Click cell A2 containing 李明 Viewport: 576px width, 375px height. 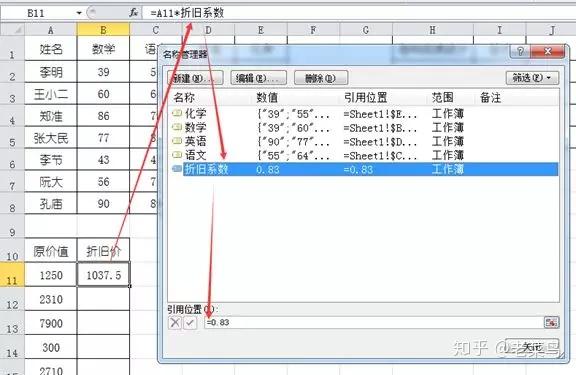[x=51, y=72]
